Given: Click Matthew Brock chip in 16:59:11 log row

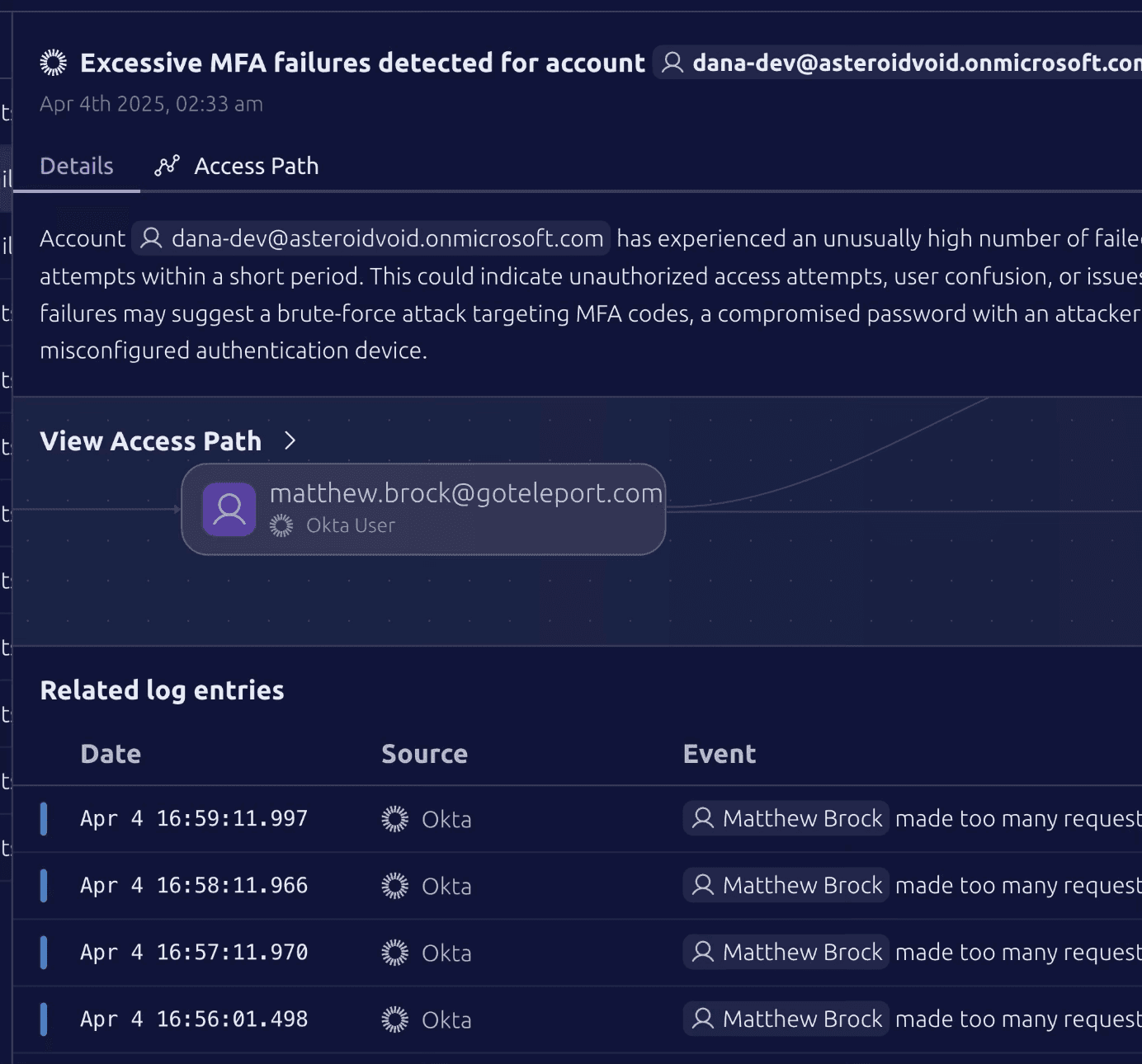Looking at the screenshot, I should 786,818.
